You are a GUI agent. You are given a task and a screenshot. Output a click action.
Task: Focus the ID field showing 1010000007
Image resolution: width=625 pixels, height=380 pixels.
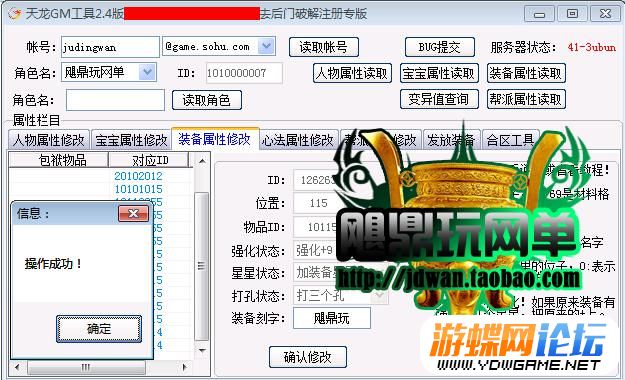(244, 73)
